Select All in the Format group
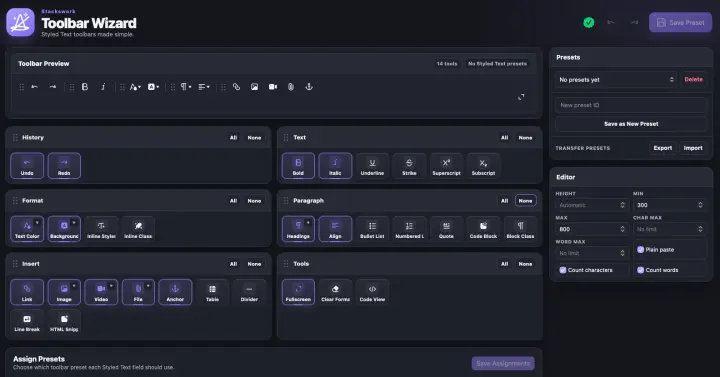Image resolution: width=720 pixels, height=377 pixels. (x=233, y=201)
